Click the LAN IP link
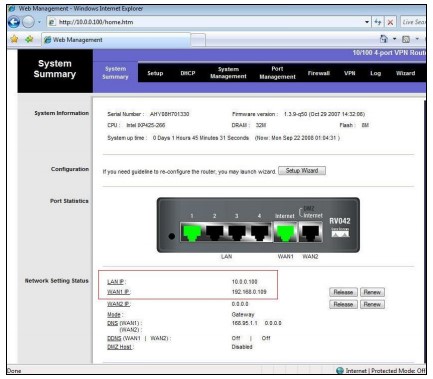The width and height of the screenshot is (433, 379). [x=116, y=282]
